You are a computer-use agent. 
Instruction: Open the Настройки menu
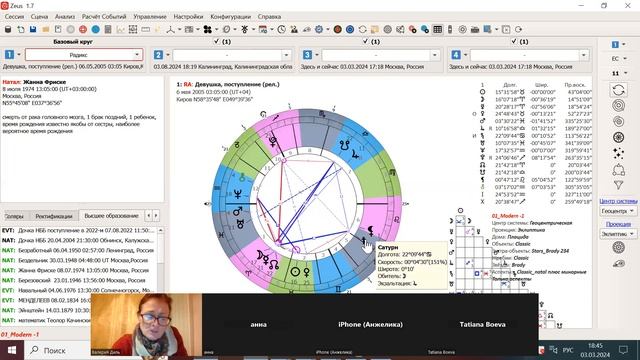click(x=188, y=17)
